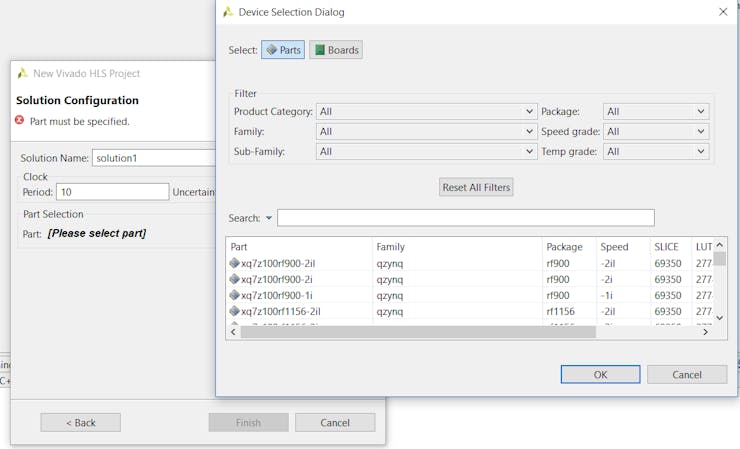Open the Temp grade dropdown
This screenshot has height=449, width=740.
pyautogui.click(x=656, y=152)
